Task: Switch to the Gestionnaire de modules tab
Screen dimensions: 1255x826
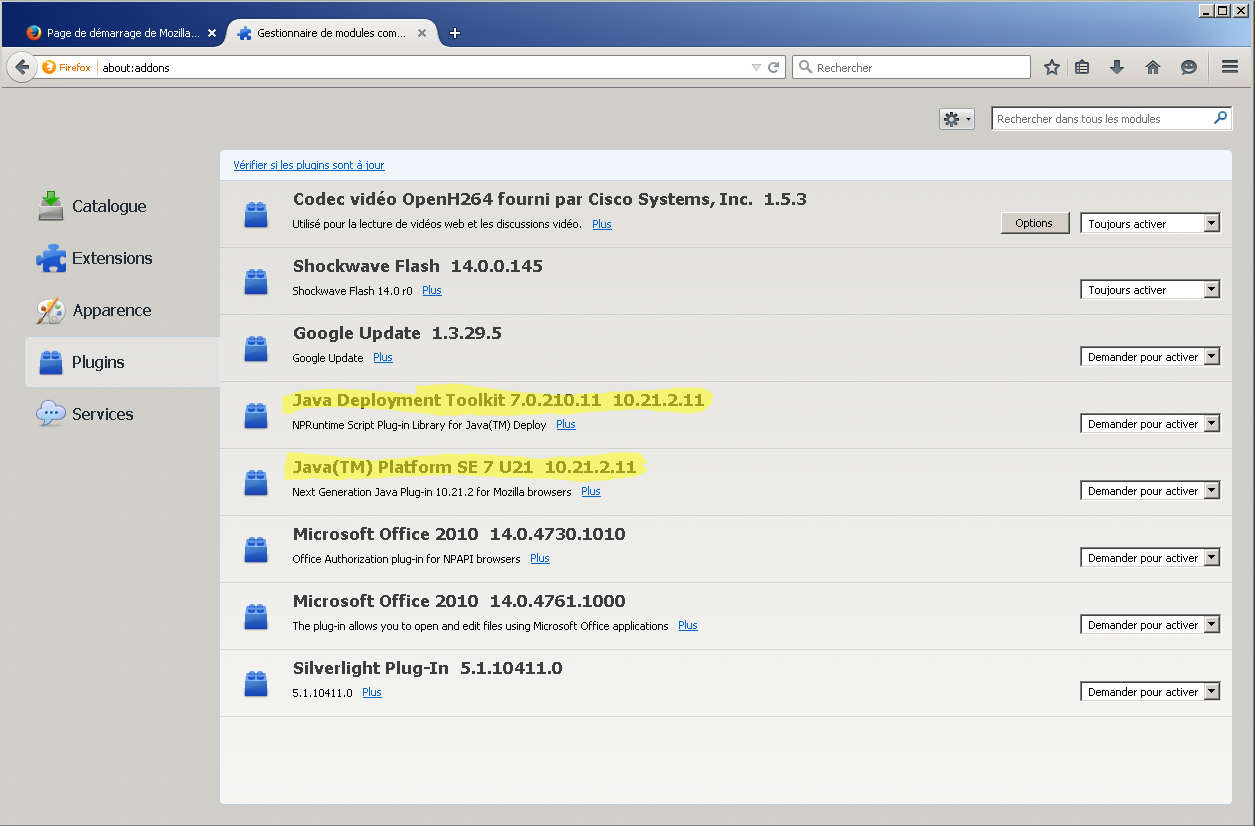Action: (x=330, y=32)
